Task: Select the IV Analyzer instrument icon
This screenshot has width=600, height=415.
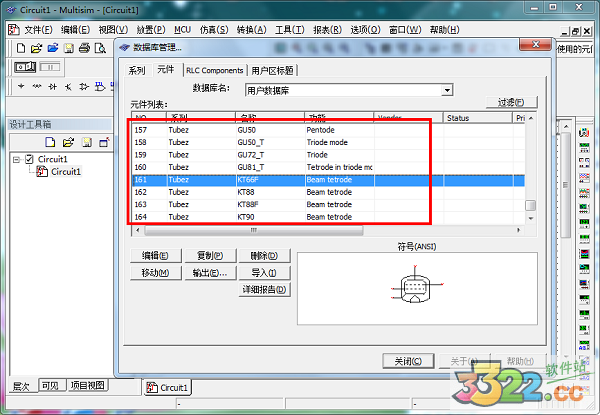Action: point(584,283)
